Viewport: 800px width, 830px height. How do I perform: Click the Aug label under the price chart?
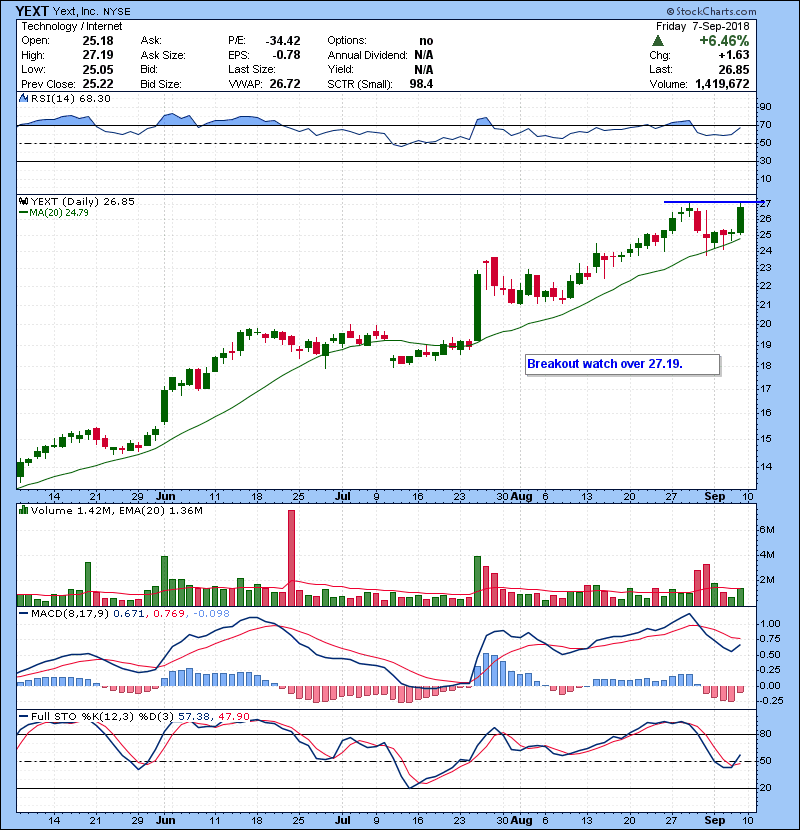click(x=522, y=497)
